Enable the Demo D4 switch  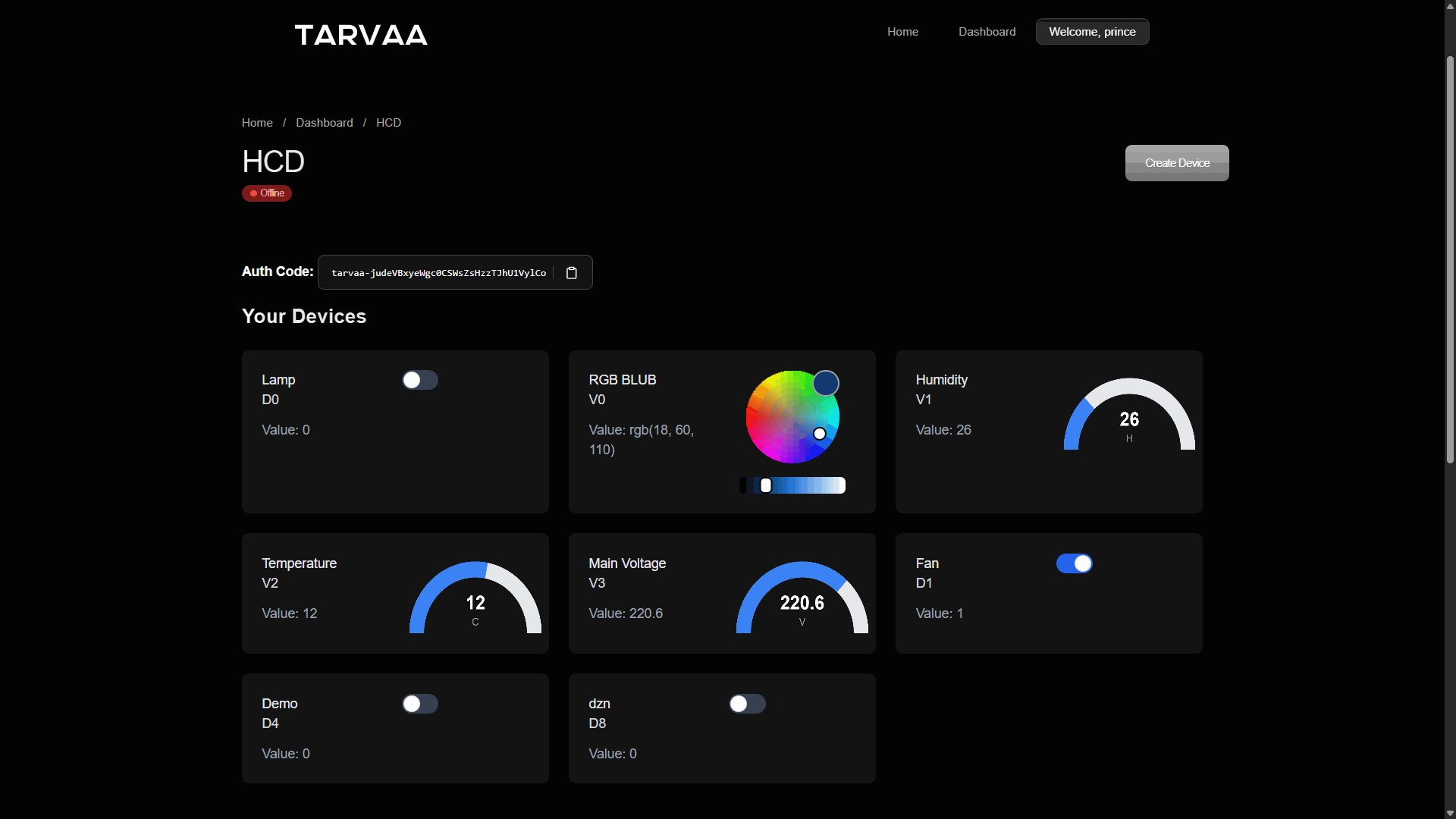coord(420,704)
